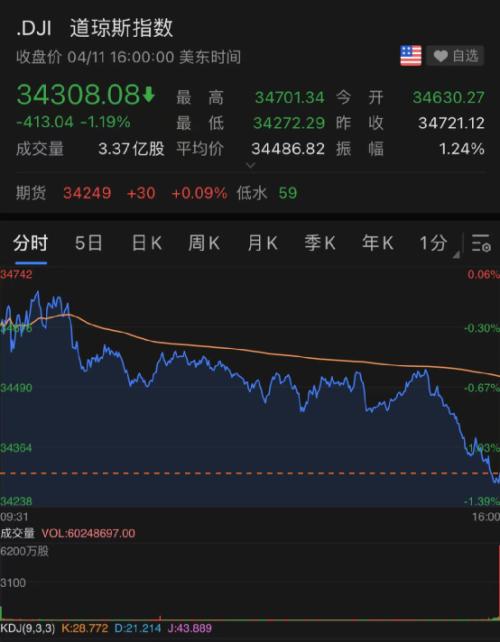
Task: Tap the K:28.772 value
Action: click(x=85, y=628)
